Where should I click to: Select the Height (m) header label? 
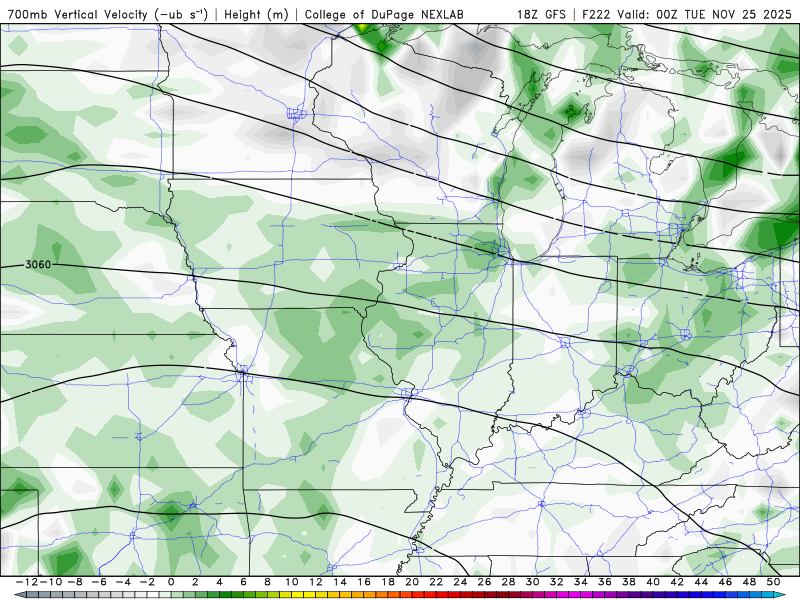[x=257, y=14]
